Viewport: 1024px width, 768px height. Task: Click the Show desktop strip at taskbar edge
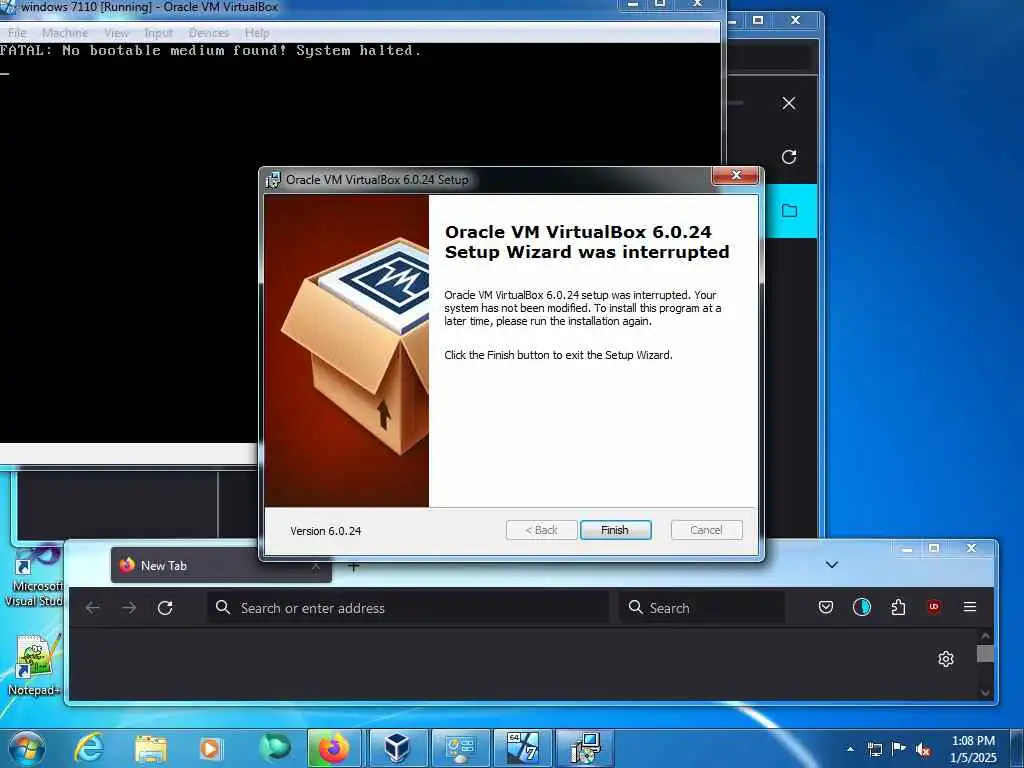point(1017,748)
